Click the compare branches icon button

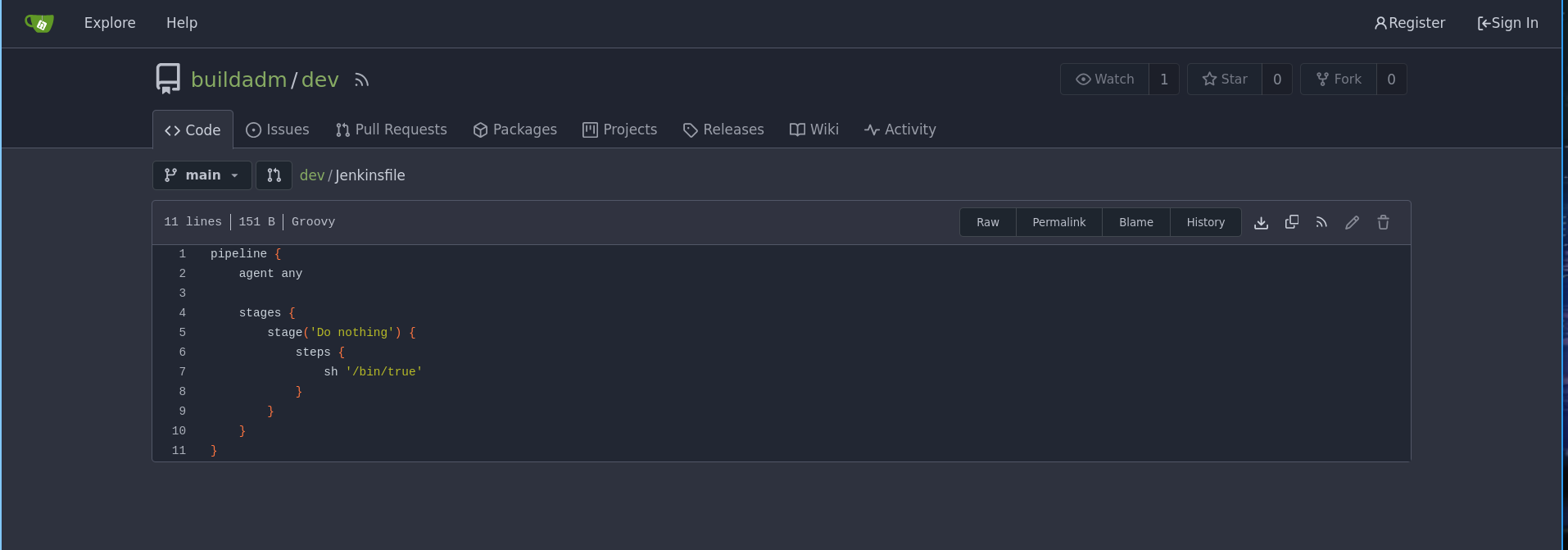274,175
